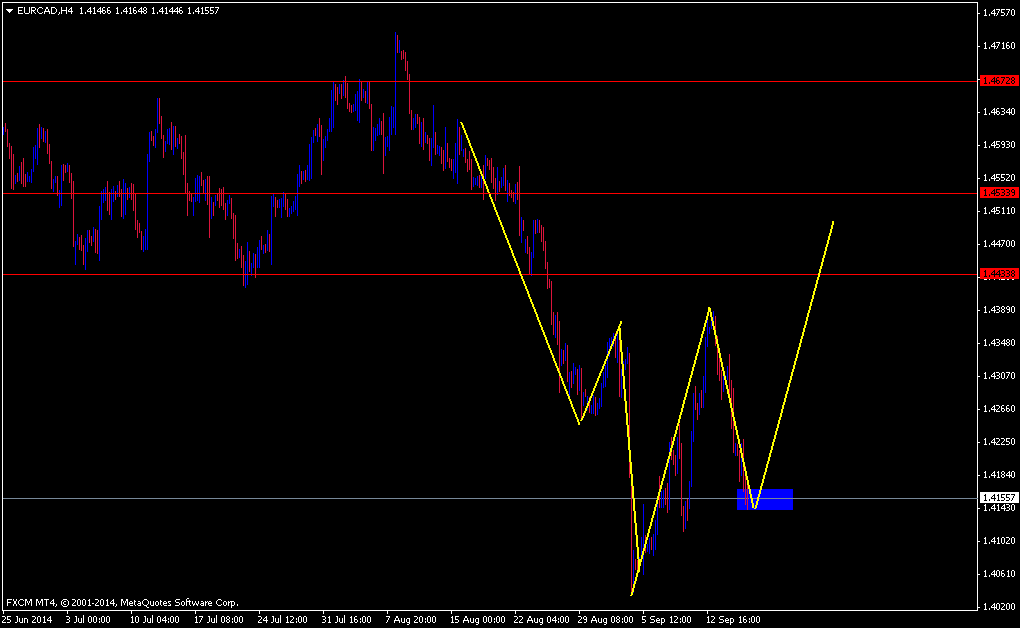
Task: Click the price scale value 1.43070
Action: [x=999, y=375]
